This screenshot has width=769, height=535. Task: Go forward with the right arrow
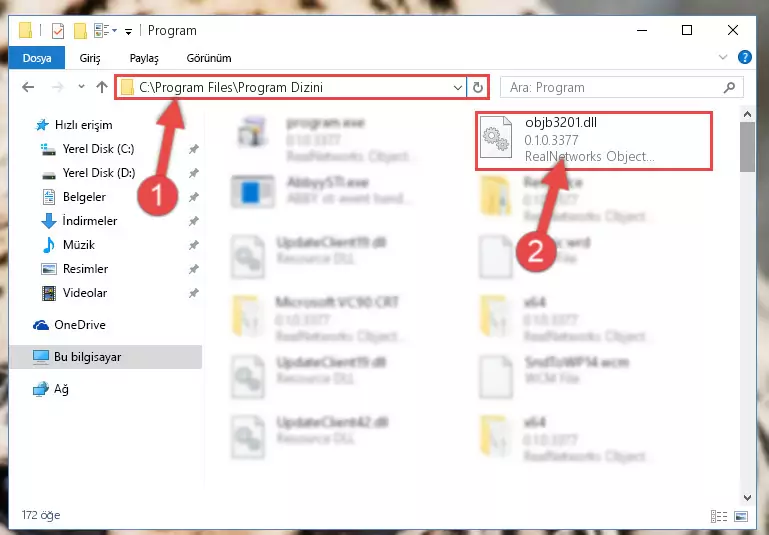[57, 87]
